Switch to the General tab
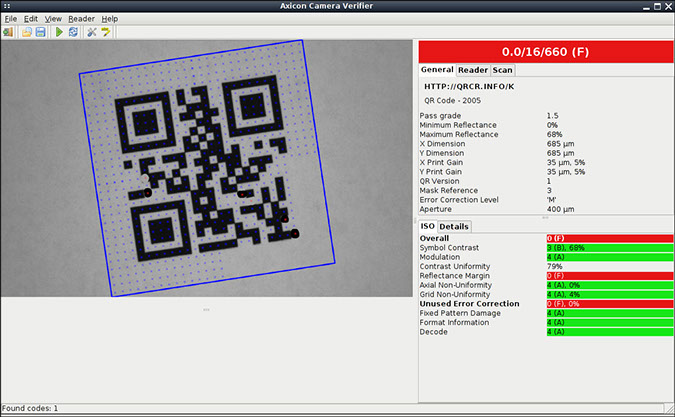Screen dimensions: 675x417 pos(437,70)
